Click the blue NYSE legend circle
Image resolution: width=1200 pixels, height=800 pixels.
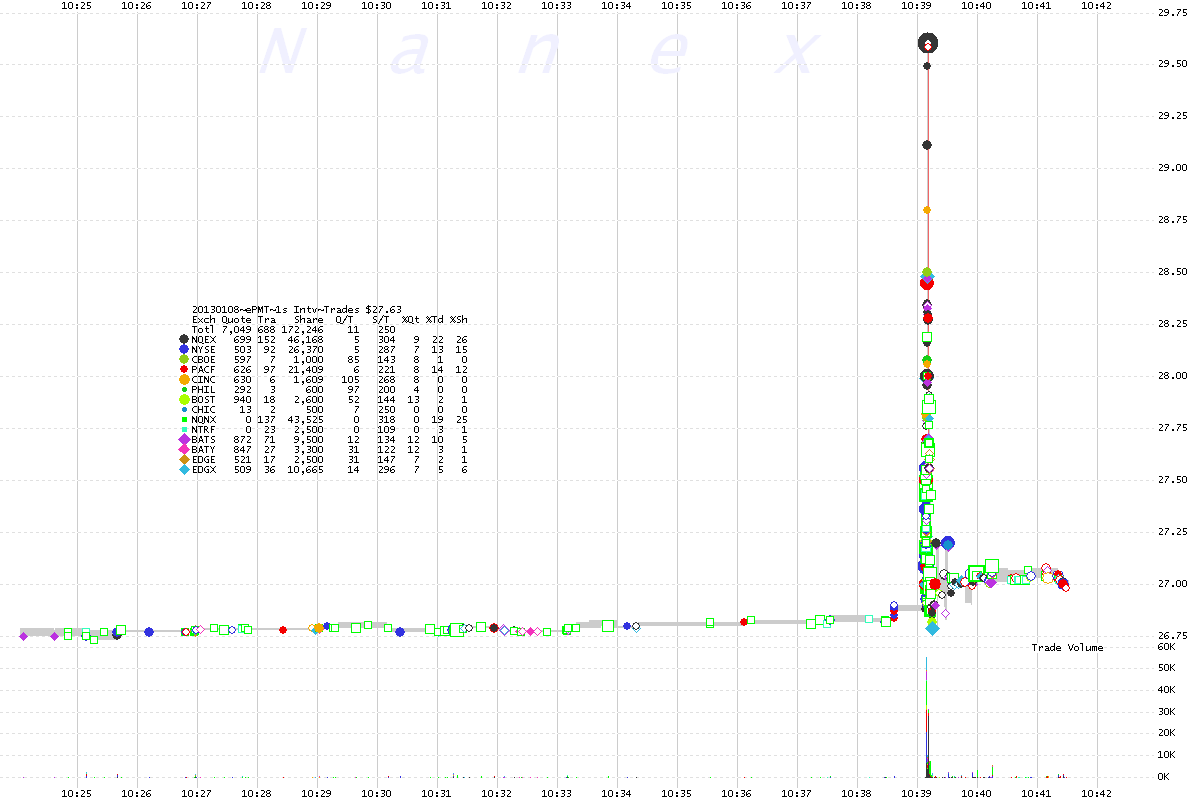183,349
